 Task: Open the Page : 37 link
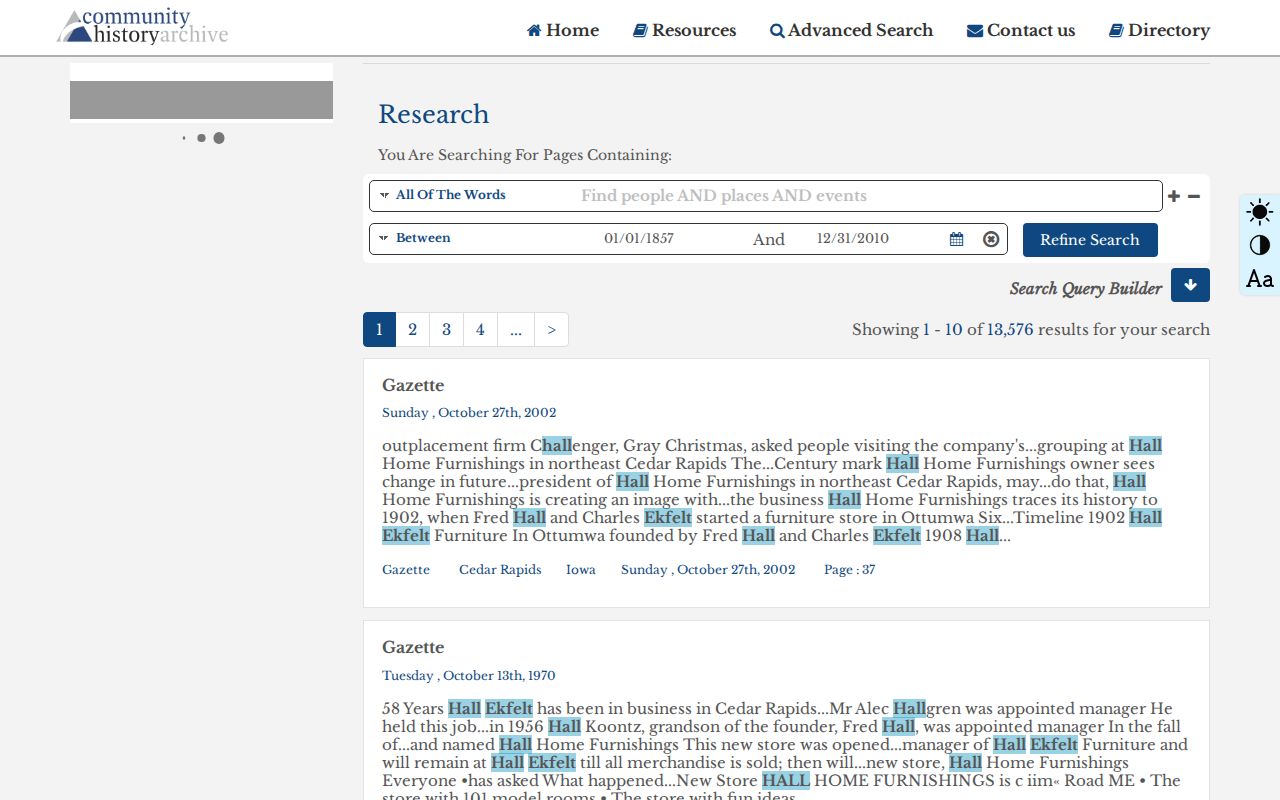(x=850, y=570)
